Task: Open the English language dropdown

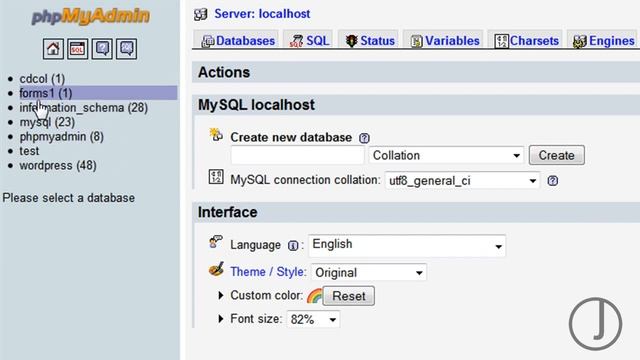Action: point(407,245)
